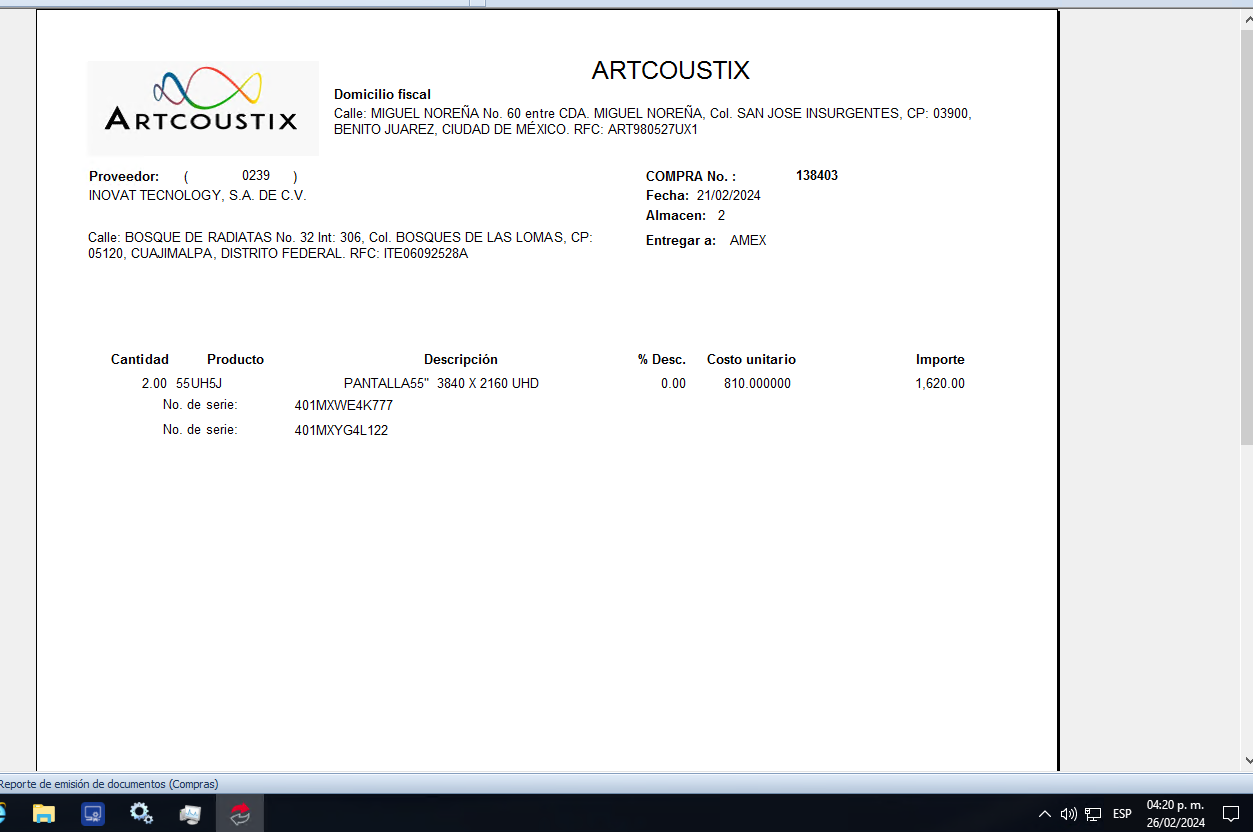Select the active red arrow taskbar app
This screenshot has height=832, width=1253.
[x=240, y=813]
